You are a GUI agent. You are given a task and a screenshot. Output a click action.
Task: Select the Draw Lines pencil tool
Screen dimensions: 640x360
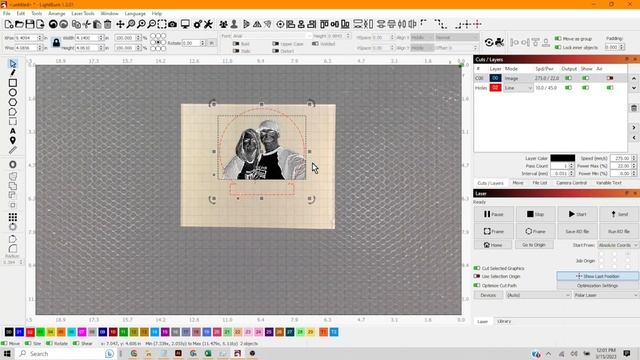pos(13,73)
